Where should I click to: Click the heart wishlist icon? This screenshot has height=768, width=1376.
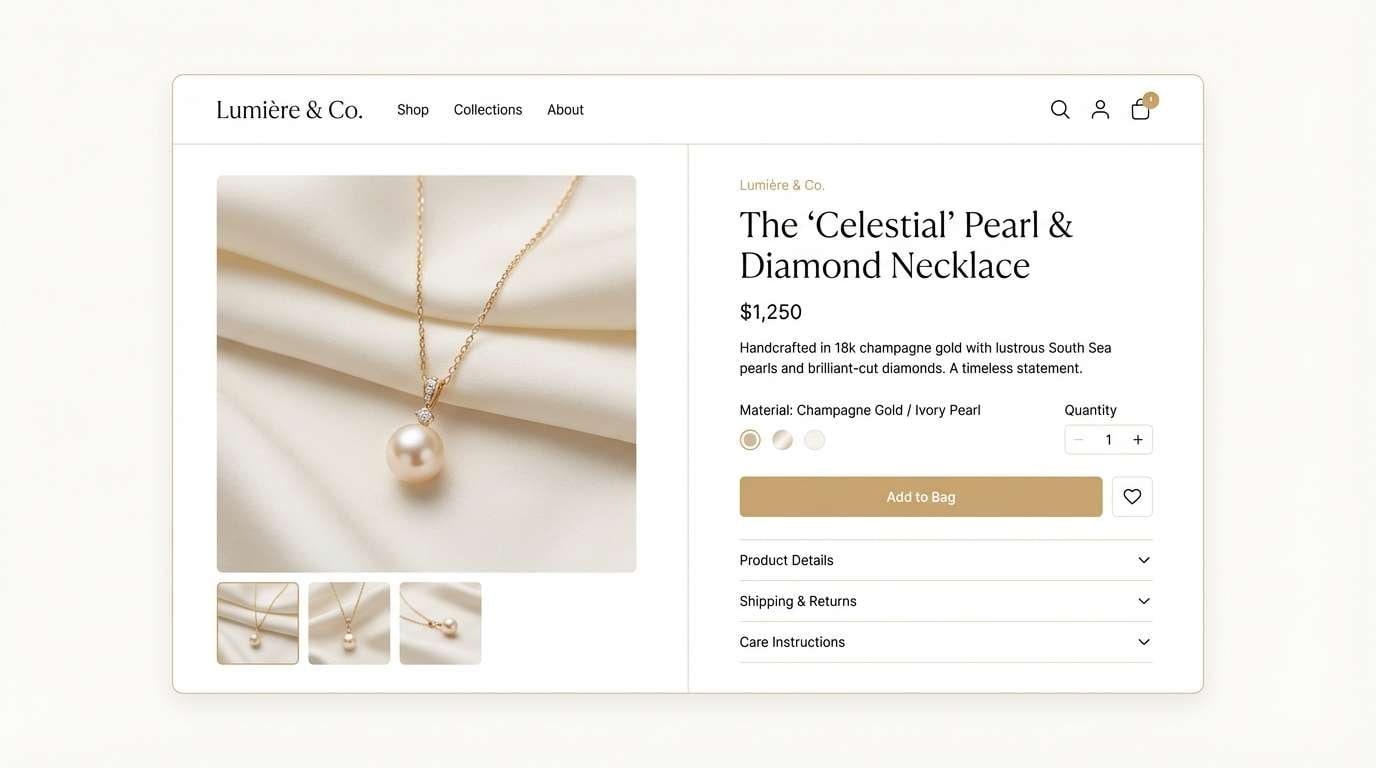pos(1132,495)
